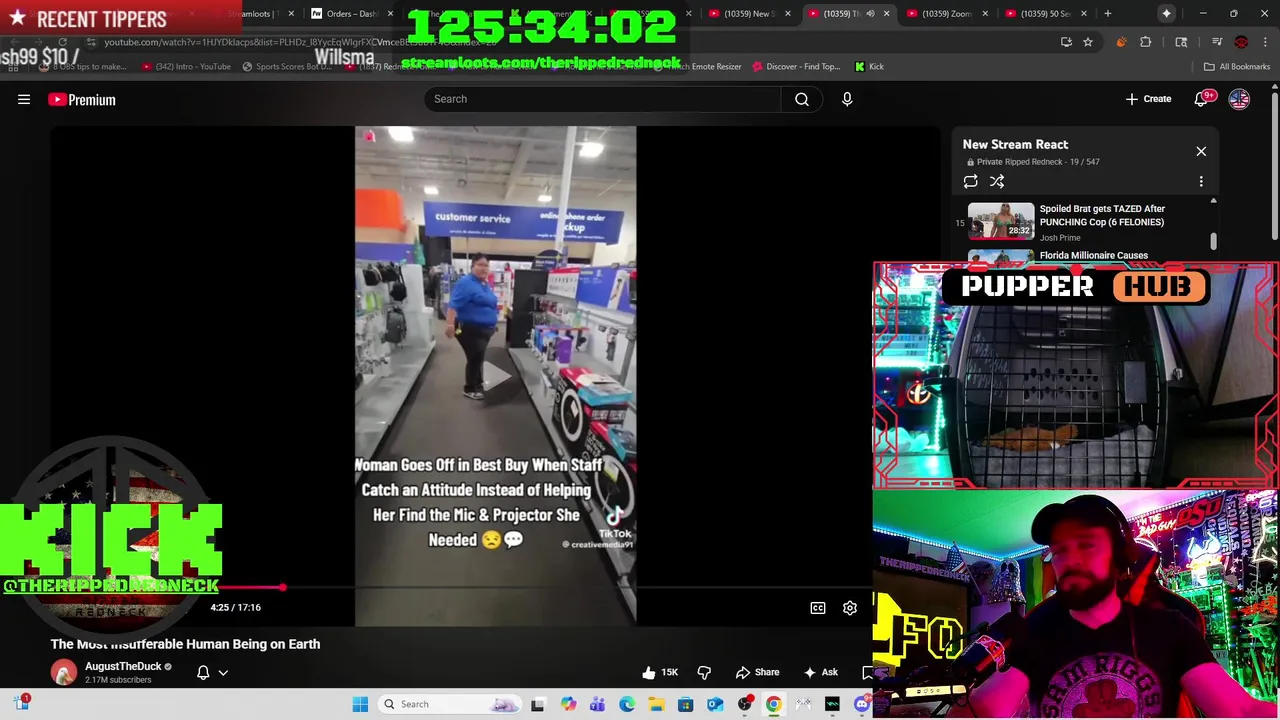
Task: Click the paused video play overlay
Action: click(x=495, y=375)
